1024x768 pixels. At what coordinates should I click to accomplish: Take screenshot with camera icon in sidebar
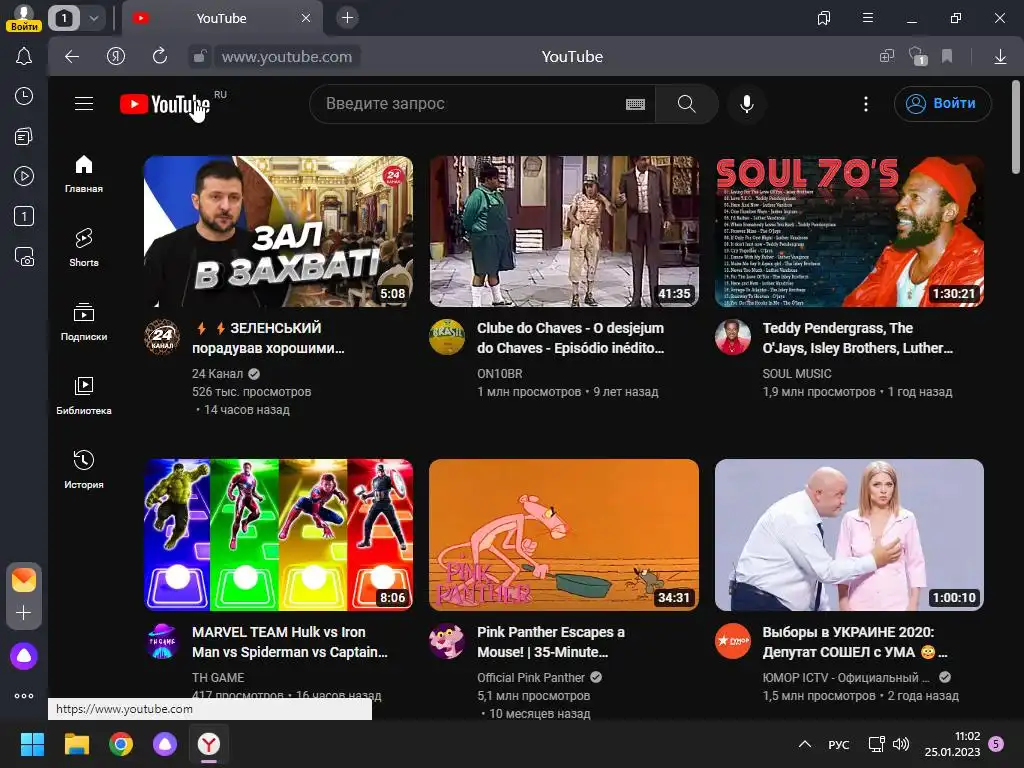(x=24, y=257)
